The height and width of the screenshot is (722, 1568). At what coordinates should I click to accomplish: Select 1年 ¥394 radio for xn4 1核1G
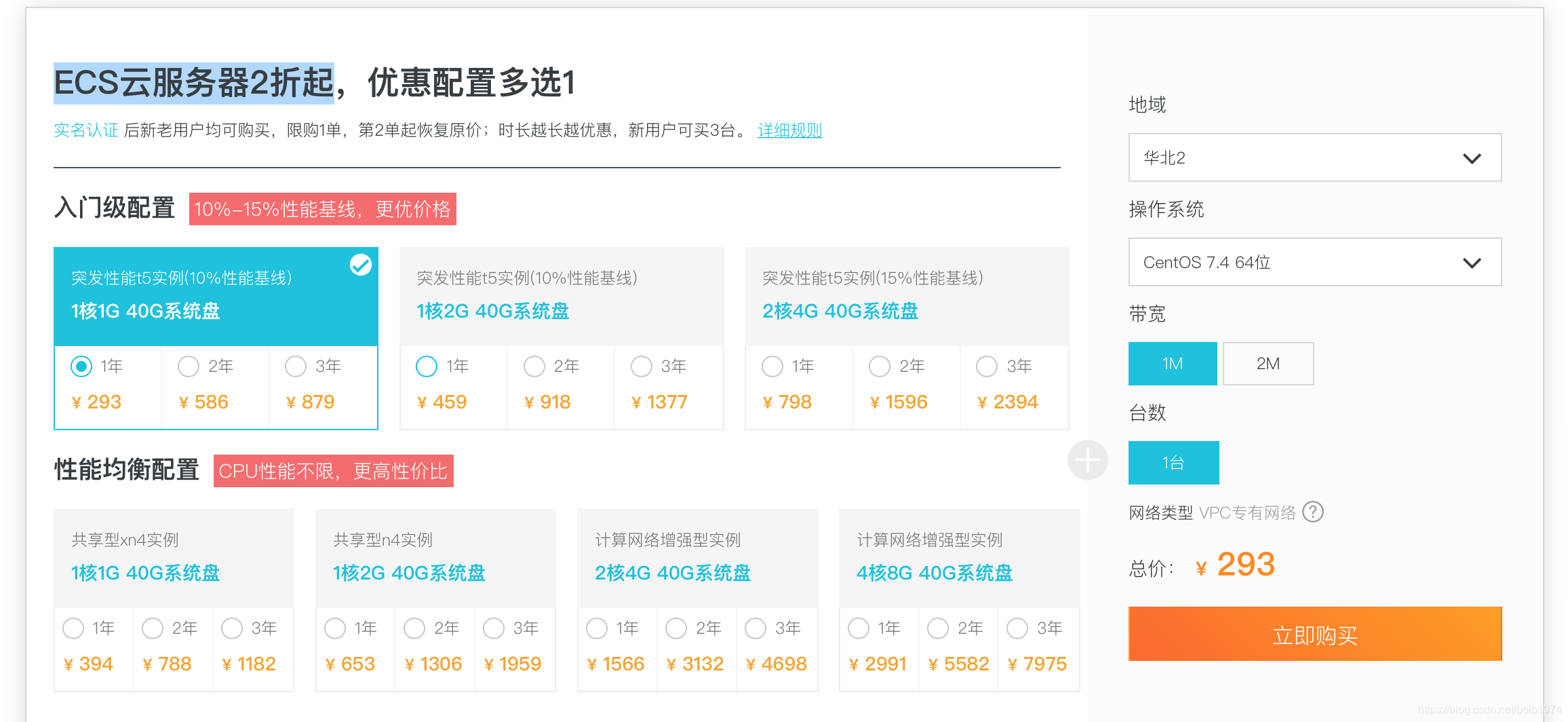coord(73,628)
